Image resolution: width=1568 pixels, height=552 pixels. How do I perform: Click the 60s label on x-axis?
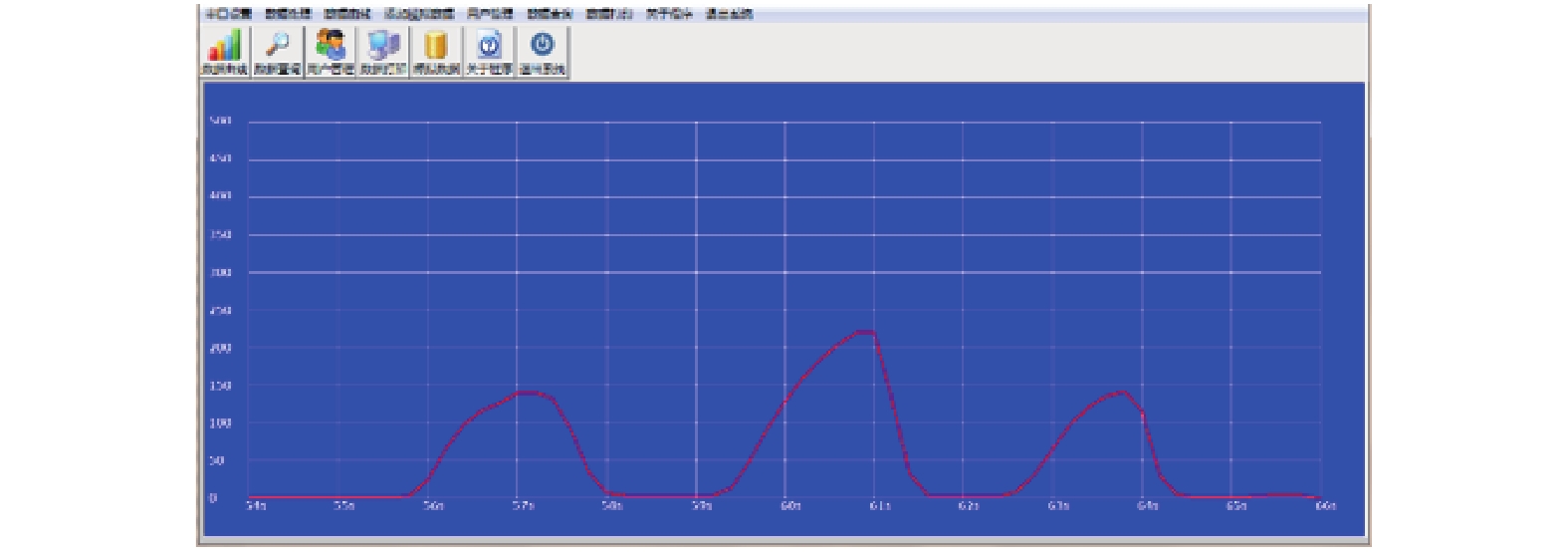[790, 506]
